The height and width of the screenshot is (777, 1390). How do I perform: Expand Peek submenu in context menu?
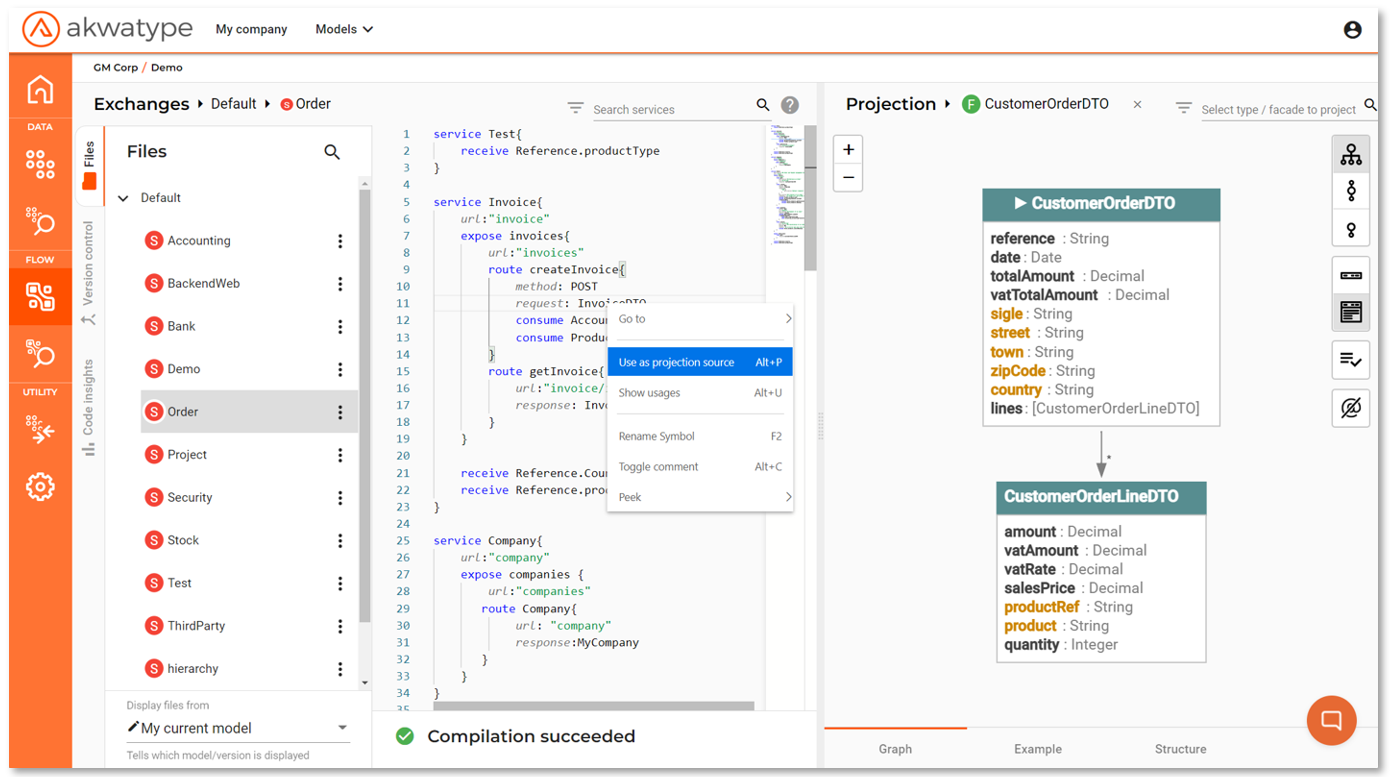coord(700,497)
